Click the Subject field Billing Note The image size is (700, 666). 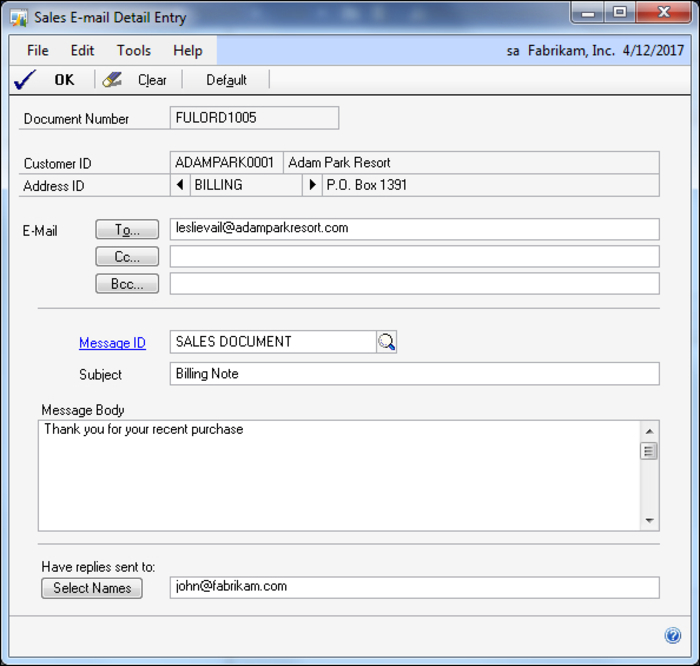pos(415,374)
